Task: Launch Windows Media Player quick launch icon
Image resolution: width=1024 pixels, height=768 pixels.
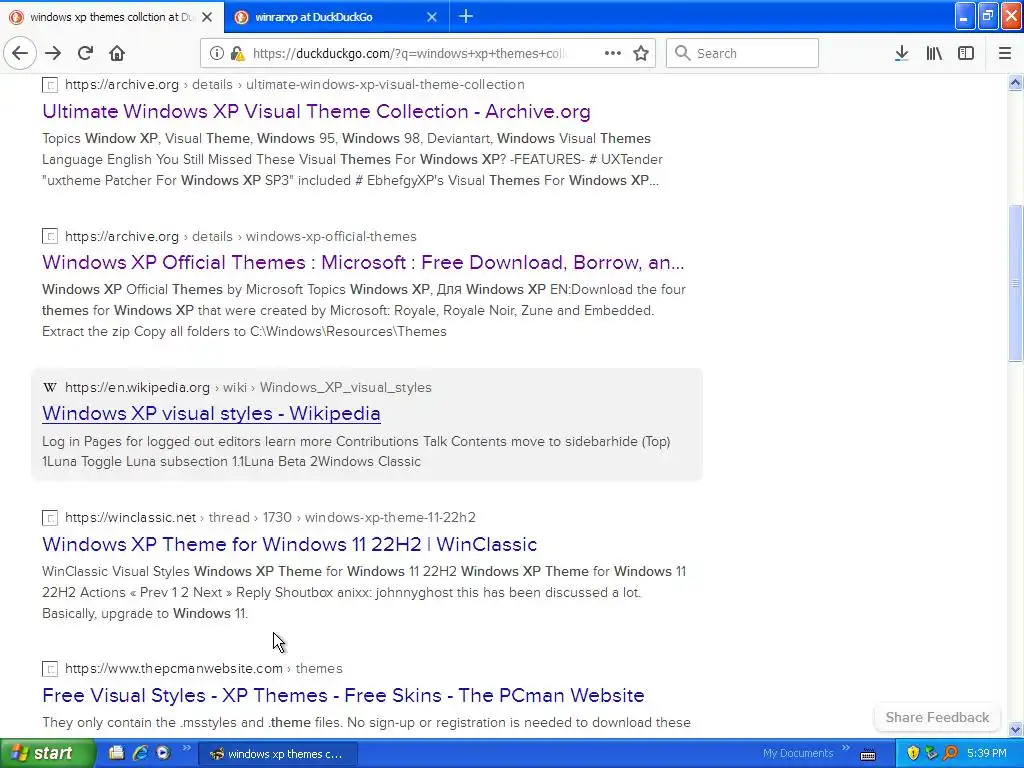Action: tap(163, 753)
